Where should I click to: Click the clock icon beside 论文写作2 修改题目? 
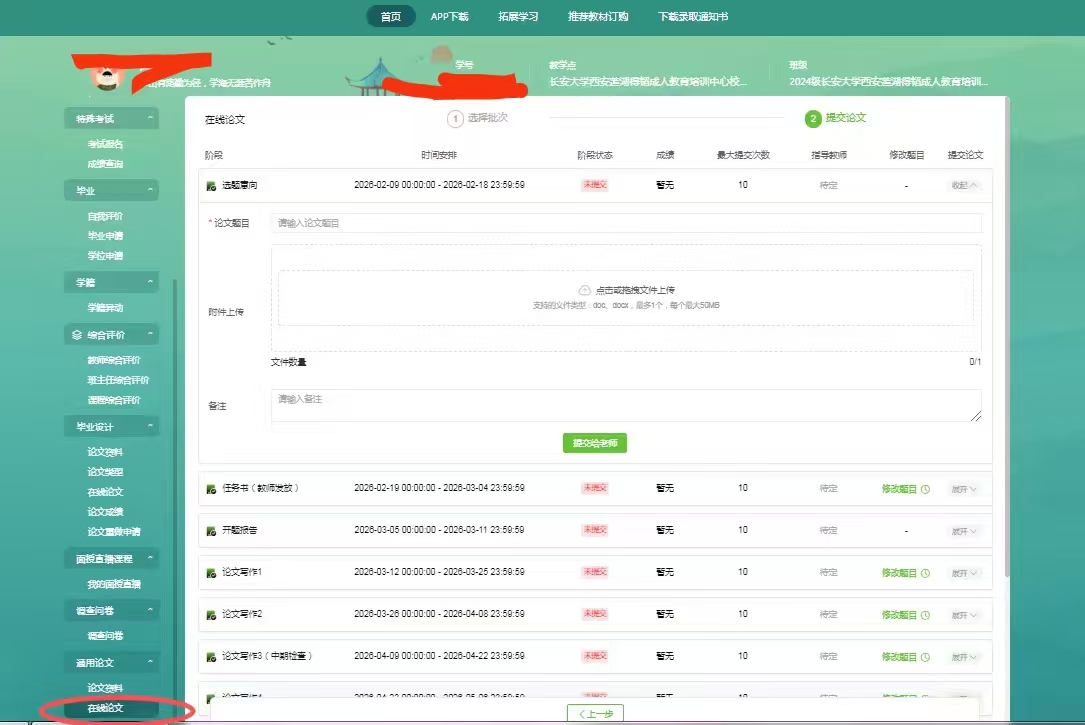(x=925, y=615)
